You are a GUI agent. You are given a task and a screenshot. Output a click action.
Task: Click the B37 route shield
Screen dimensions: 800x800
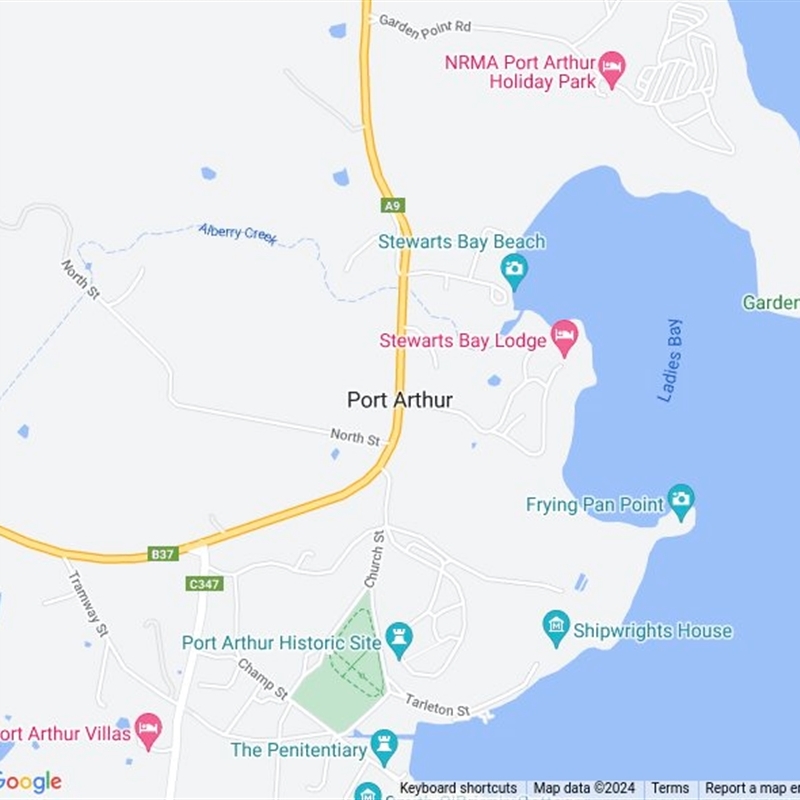point(163,554)
